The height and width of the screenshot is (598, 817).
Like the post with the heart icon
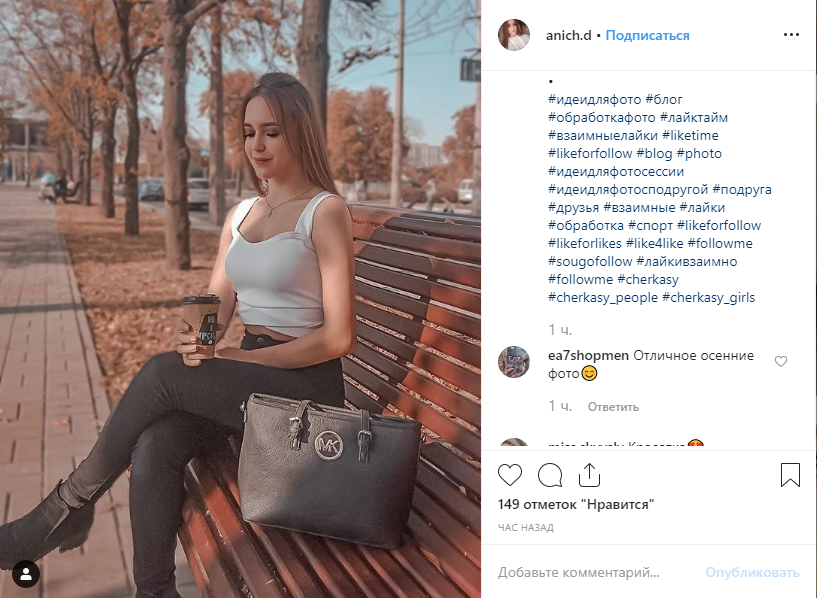coord(510,475)
